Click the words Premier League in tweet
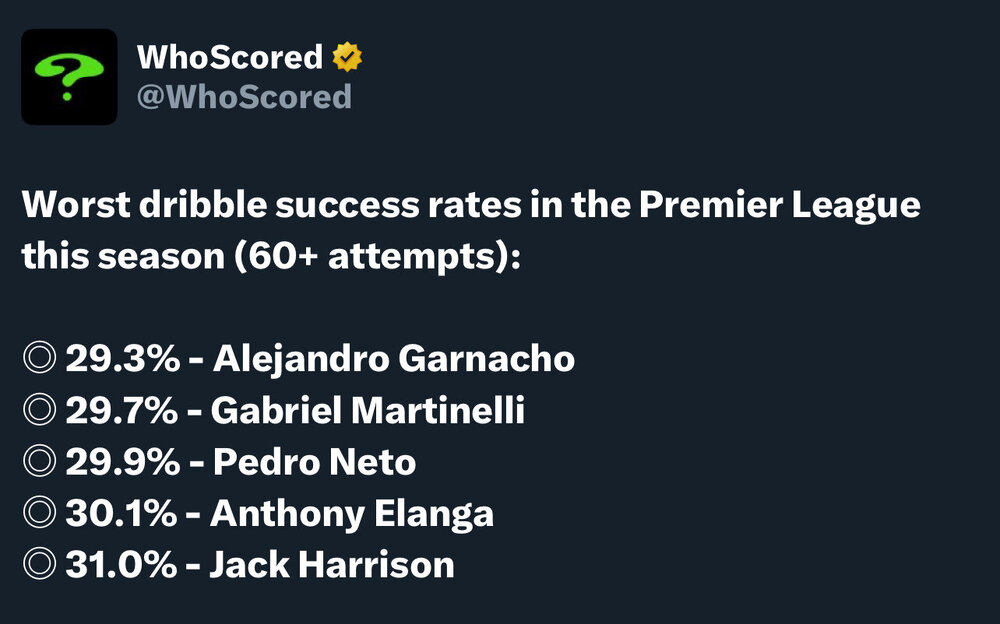Image resolution: width=1000 pixels, height=624 pixels. [780, 206]
